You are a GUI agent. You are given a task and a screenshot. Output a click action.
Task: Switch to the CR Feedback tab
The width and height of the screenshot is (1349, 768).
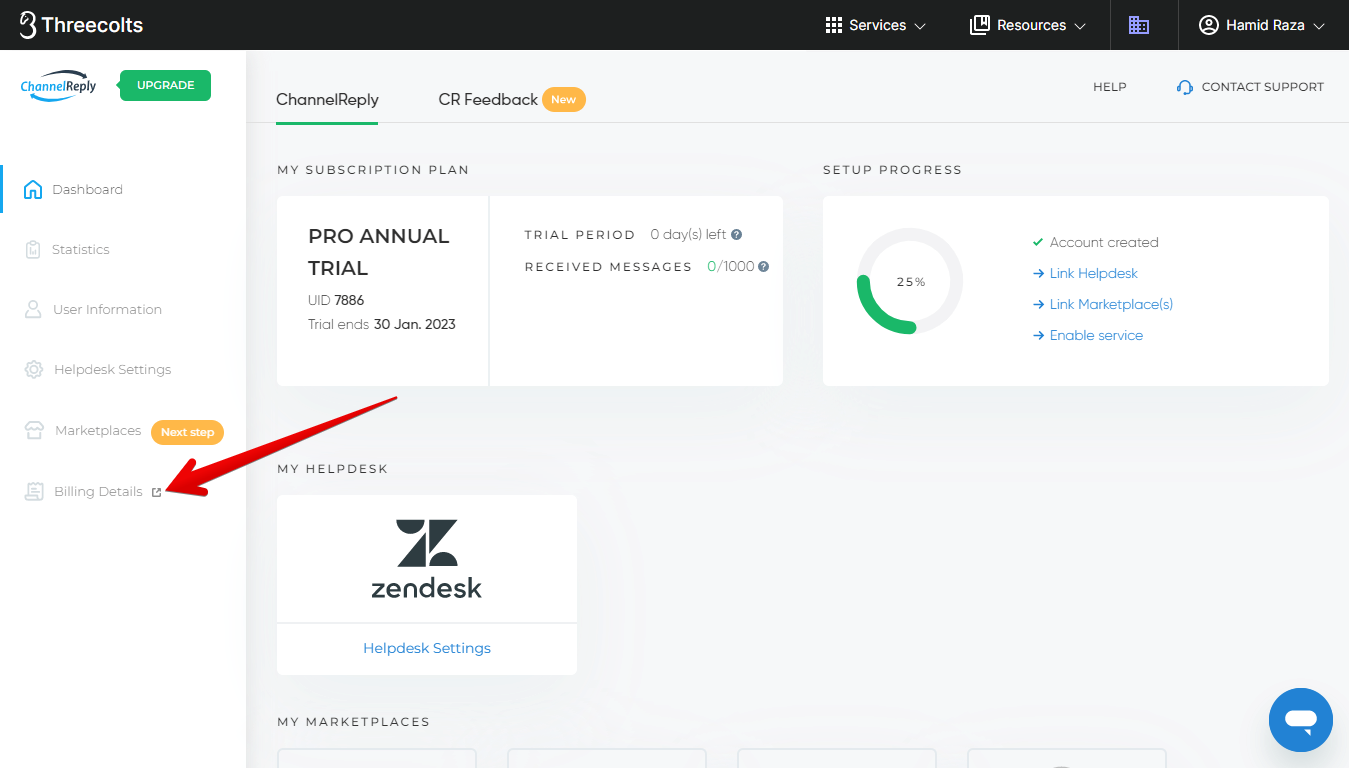point(488,100)
